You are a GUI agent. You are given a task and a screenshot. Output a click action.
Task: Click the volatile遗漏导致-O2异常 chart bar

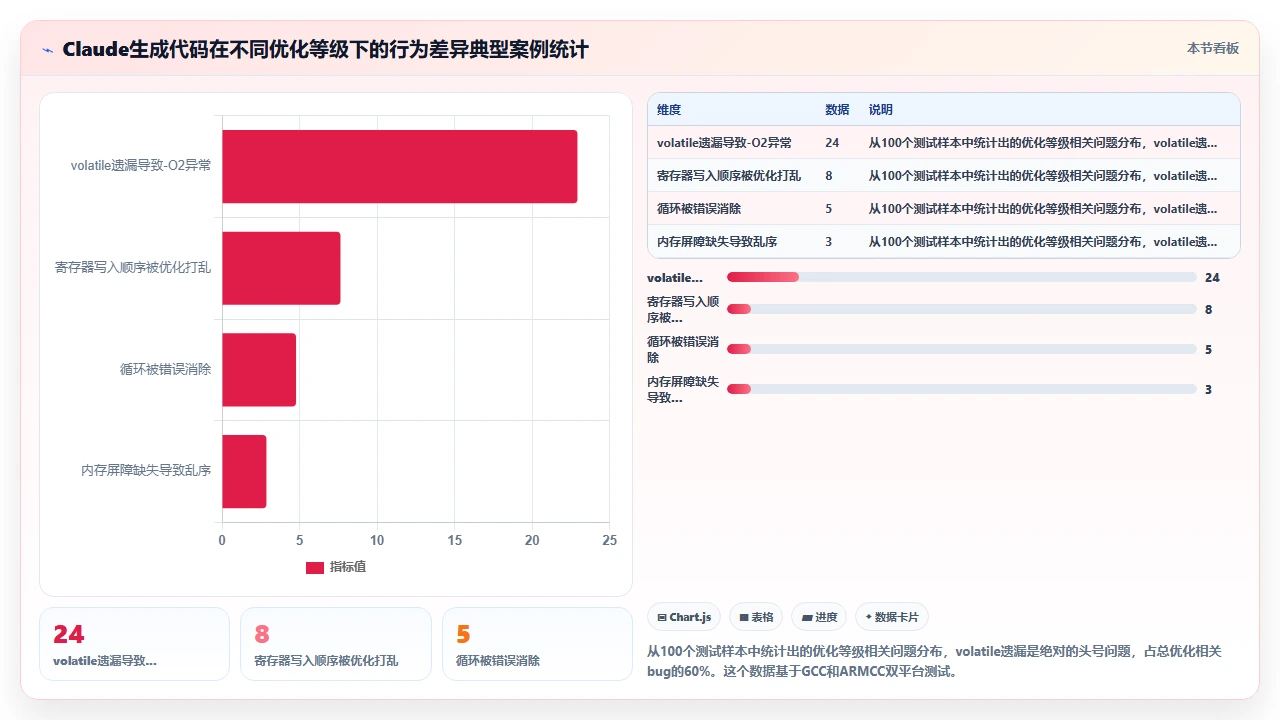[x=399, y=166]
